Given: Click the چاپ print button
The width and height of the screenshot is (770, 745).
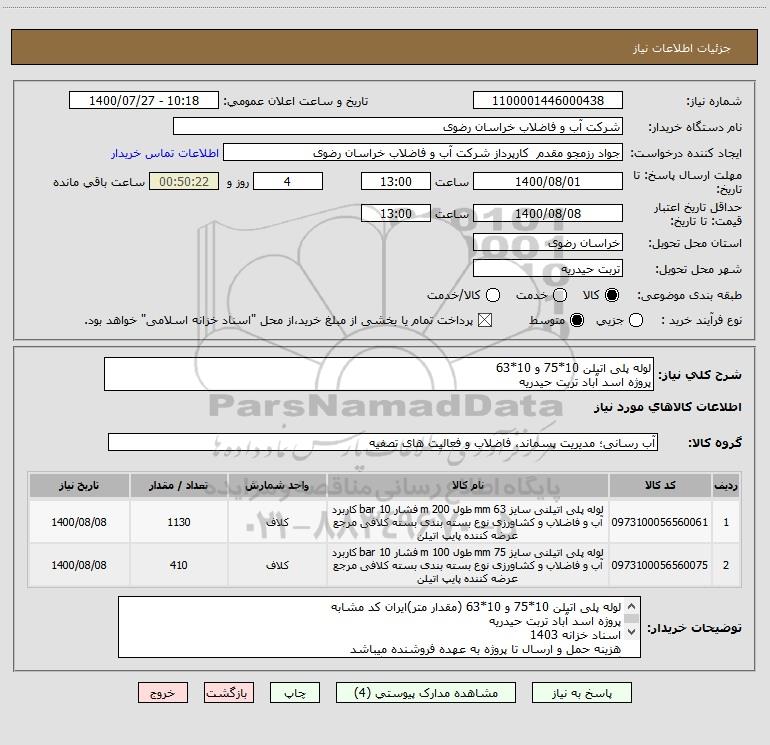Looking at the screenshot, I should click(x=295, y=693).
